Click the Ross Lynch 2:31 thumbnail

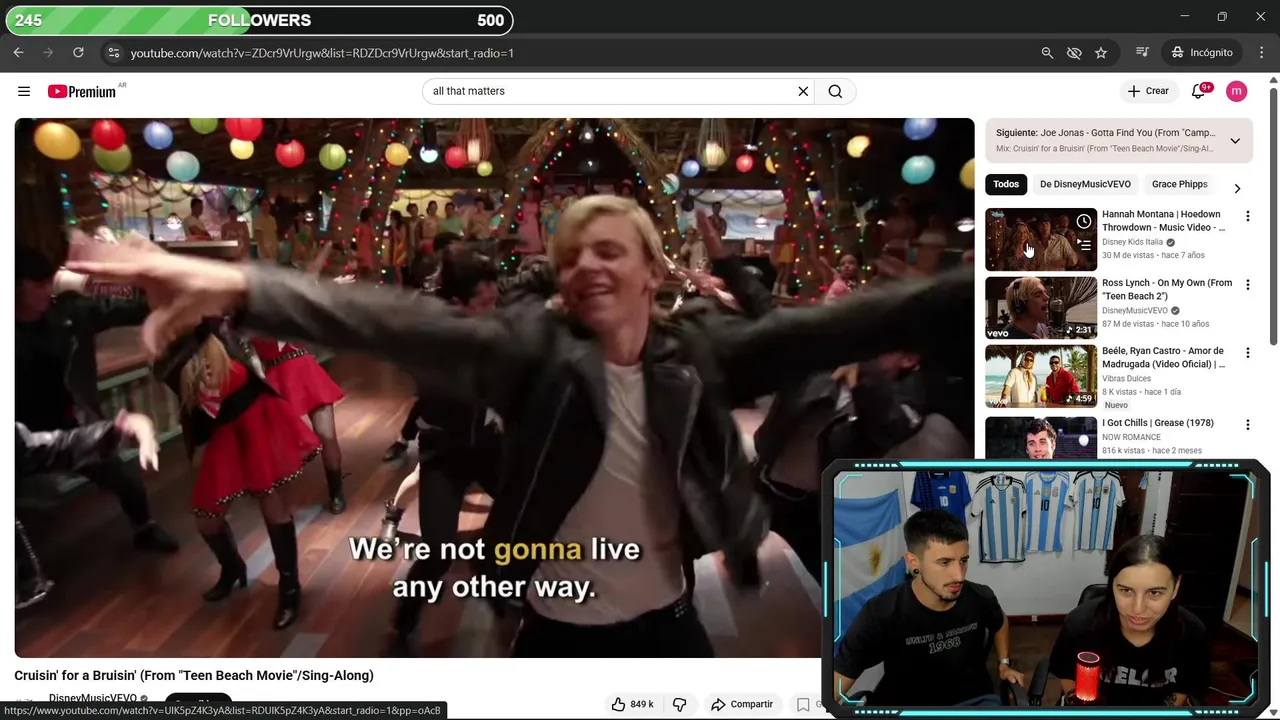[1041, 308]
